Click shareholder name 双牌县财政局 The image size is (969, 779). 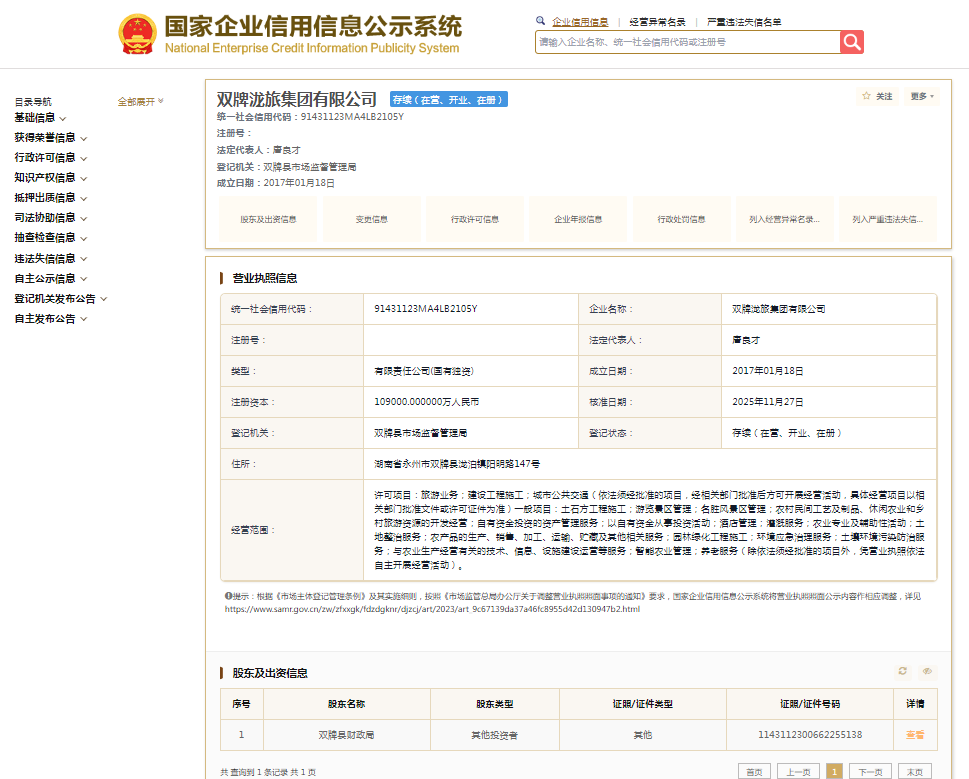pyautogui.click(x=346, y=735)
